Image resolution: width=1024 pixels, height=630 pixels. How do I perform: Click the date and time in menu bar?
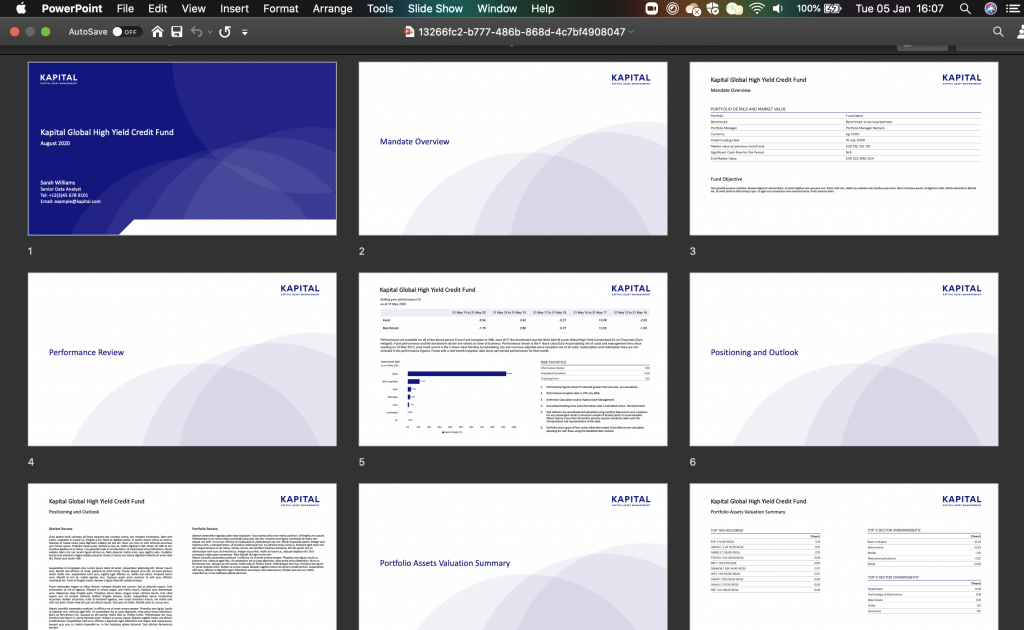[899, 8]
